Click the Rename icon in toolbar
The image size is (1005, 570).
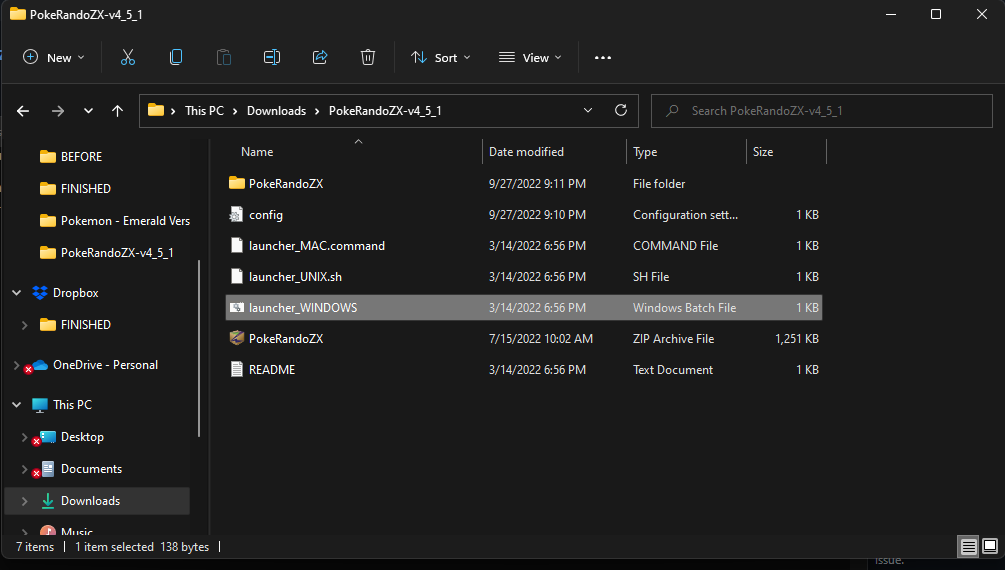[x=272, y=58]
